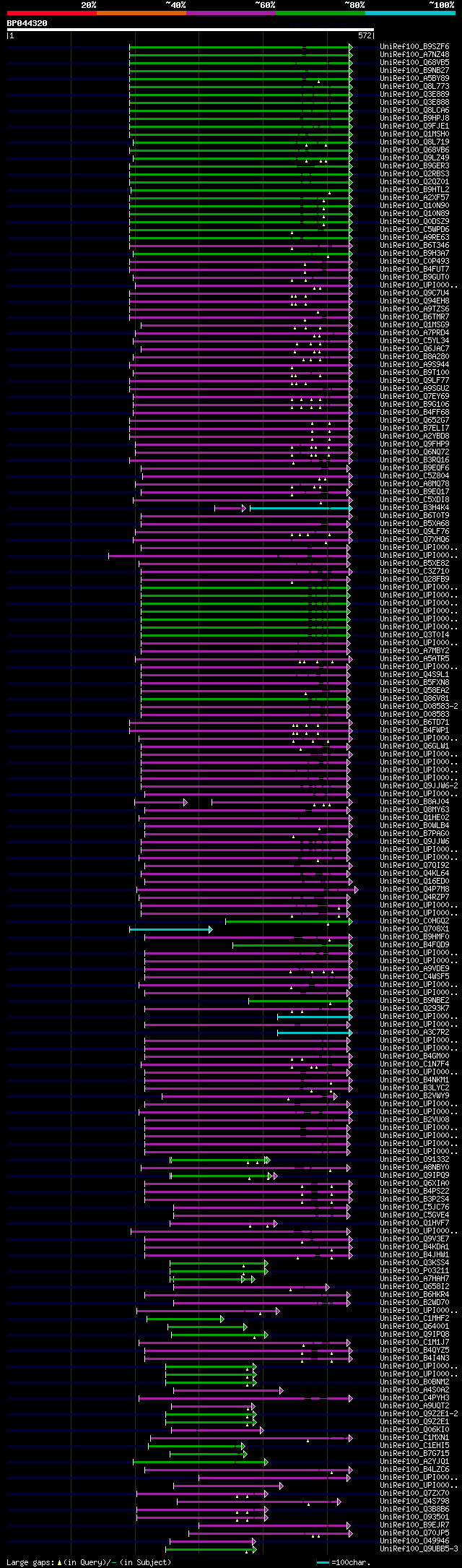The width and height of the screenshot is (462, 1568).
Task: Select the UniRef100_B9HPJ8 label
Action: click(414, 119)
